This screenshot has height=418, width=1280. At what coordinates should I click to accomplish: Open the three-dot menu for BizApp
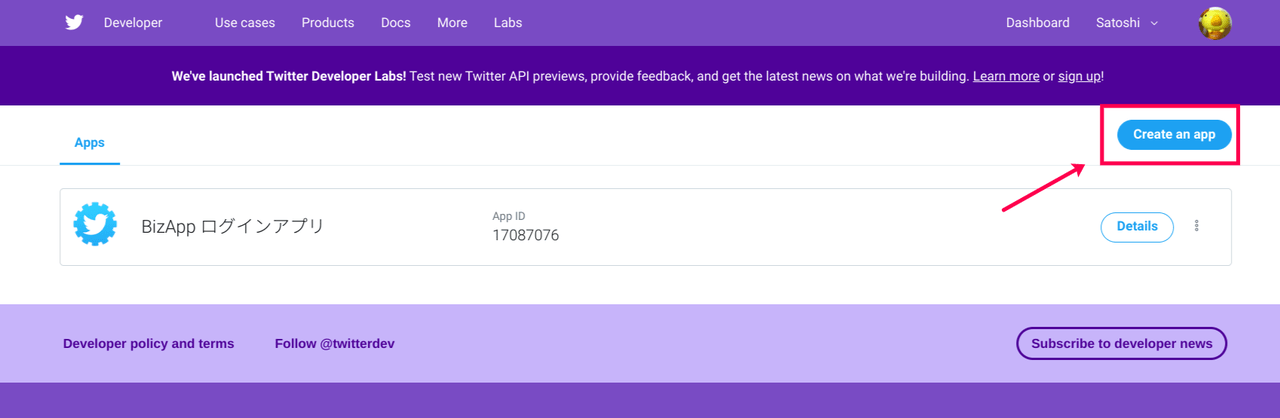point(1197,226)
